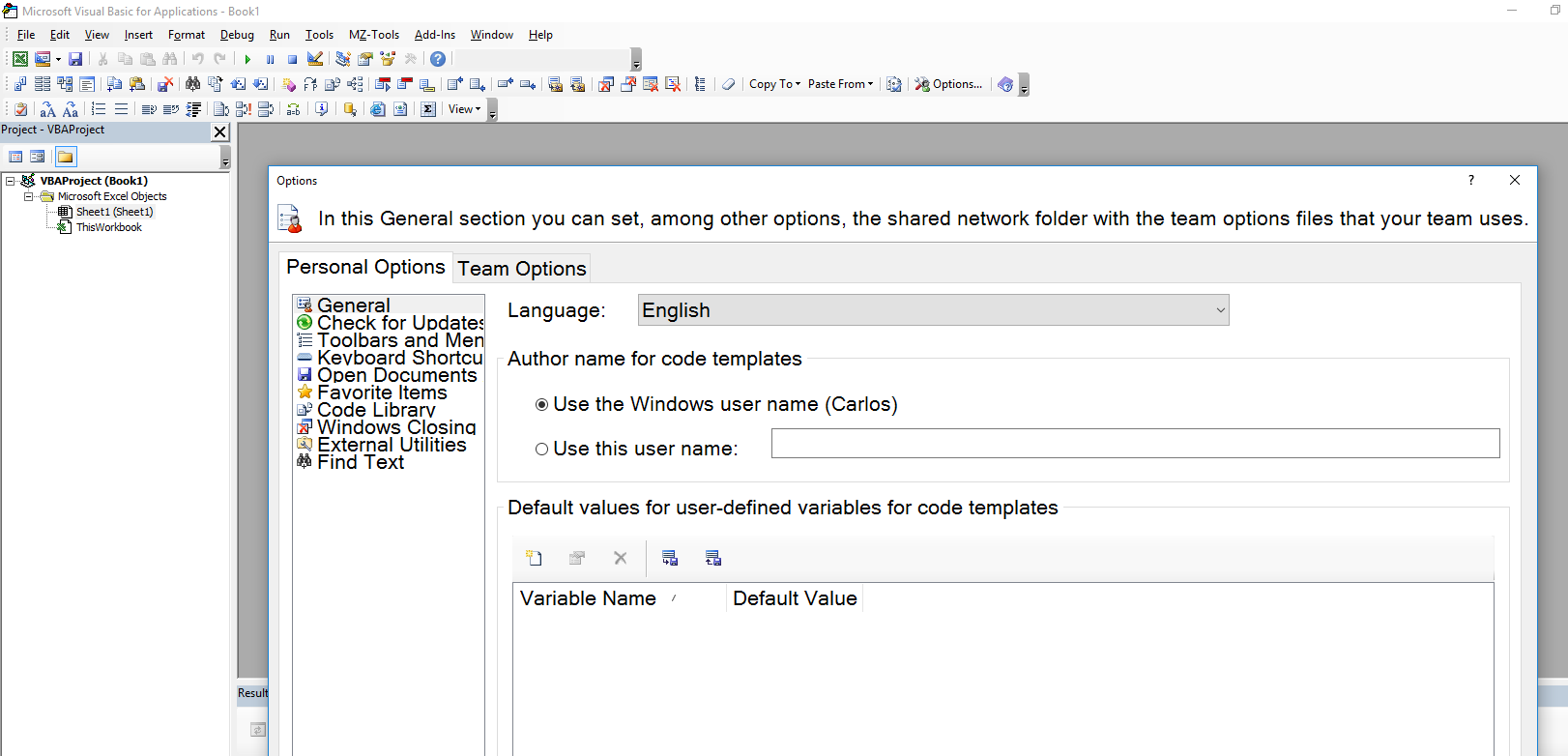This screenshot has width=1568, height=756.
Task: Click the Options dialog help question mark
Action: click(1471, 180)
